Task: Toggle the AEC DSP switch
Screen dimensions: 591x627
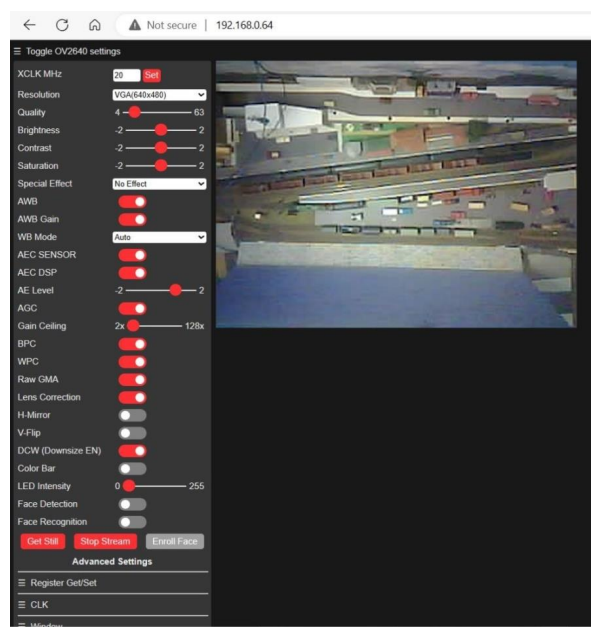Action: coord(132,273)
